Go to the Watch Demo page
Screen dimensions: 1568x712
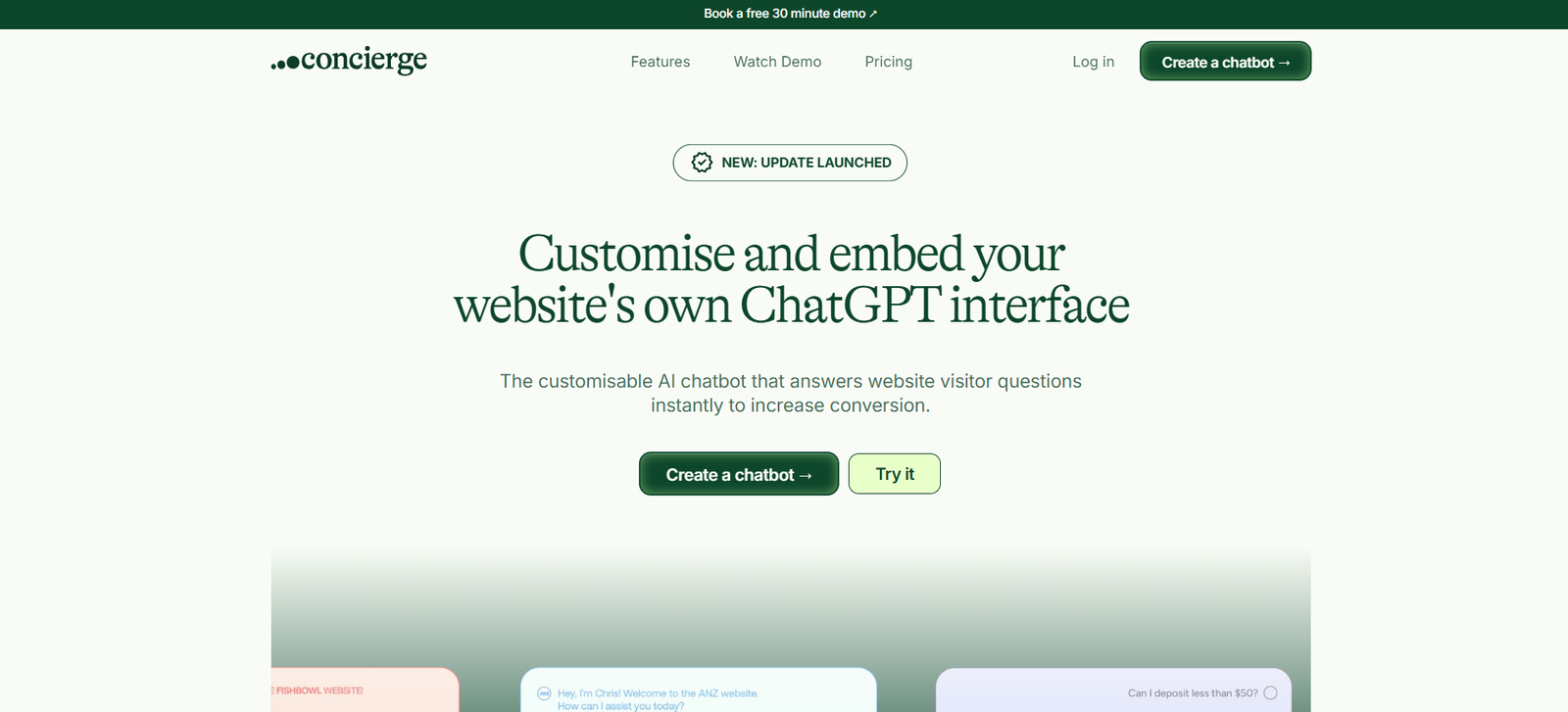[777, 62]
